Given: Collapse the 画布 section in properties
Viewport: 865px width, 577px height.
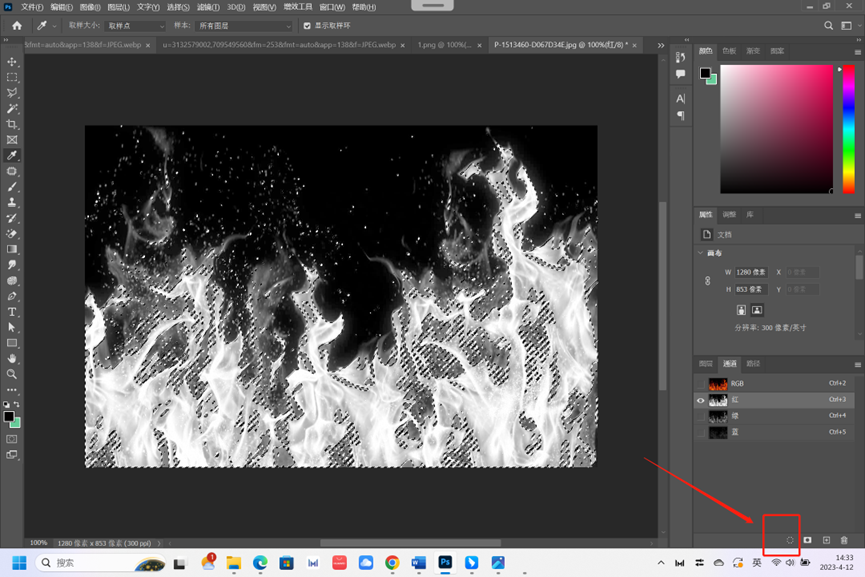Looking at the screenshot, I should [700, 253].
